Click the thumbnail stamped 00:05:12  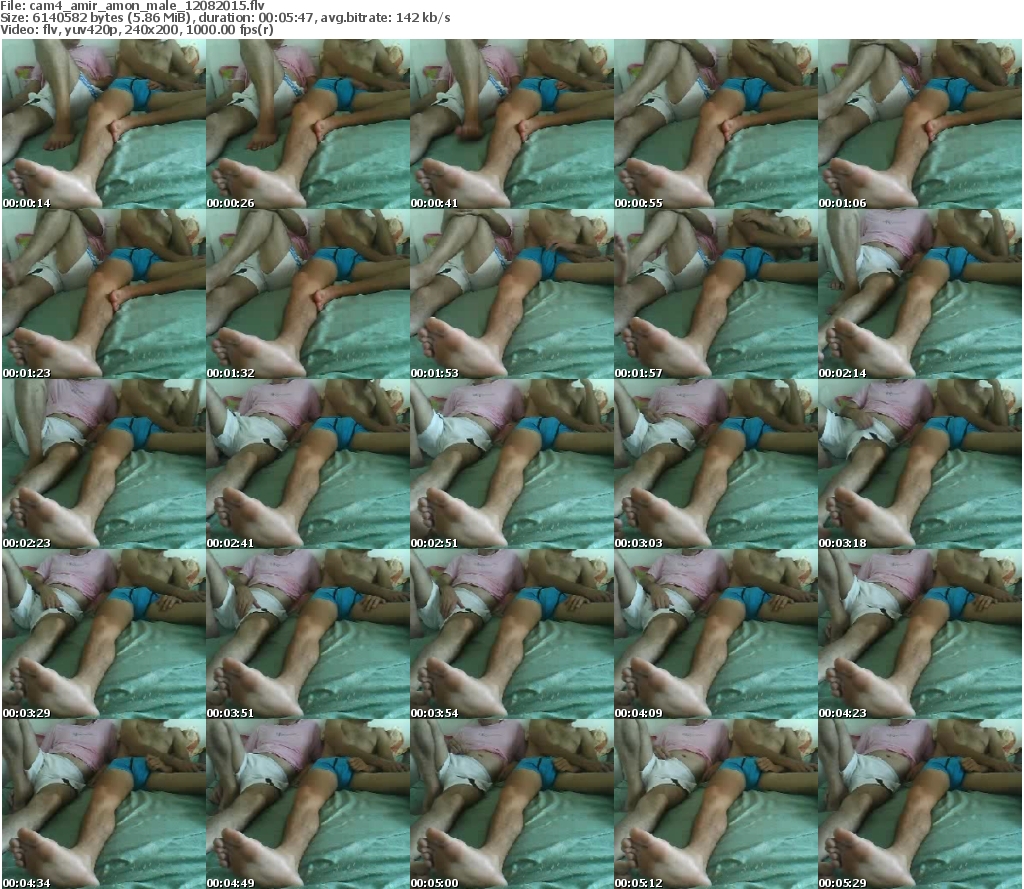[x=716, y=804]
